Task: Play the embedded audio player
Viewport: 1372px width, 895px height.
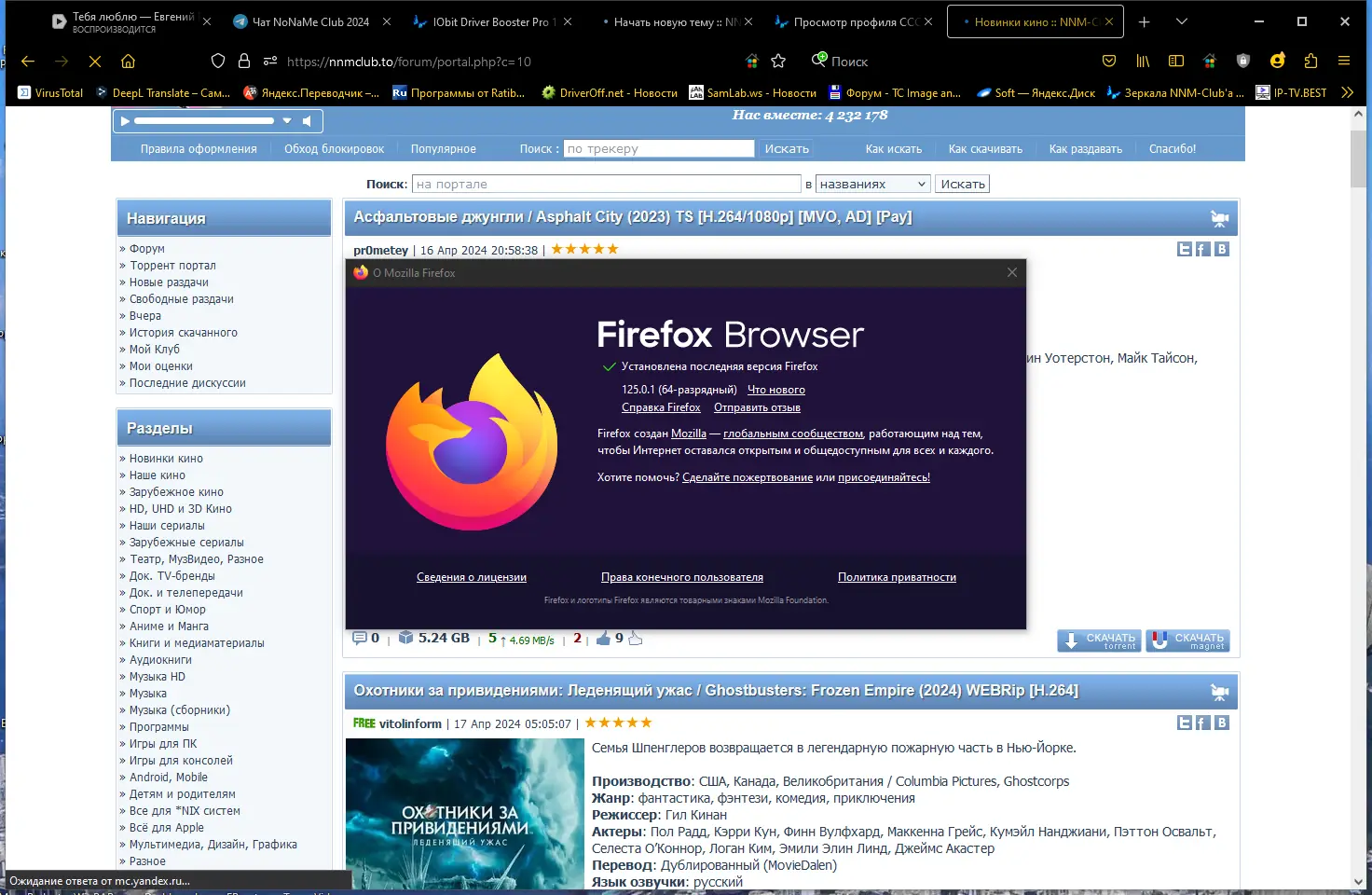Action: pyautogui.click(x=125, y=120)
